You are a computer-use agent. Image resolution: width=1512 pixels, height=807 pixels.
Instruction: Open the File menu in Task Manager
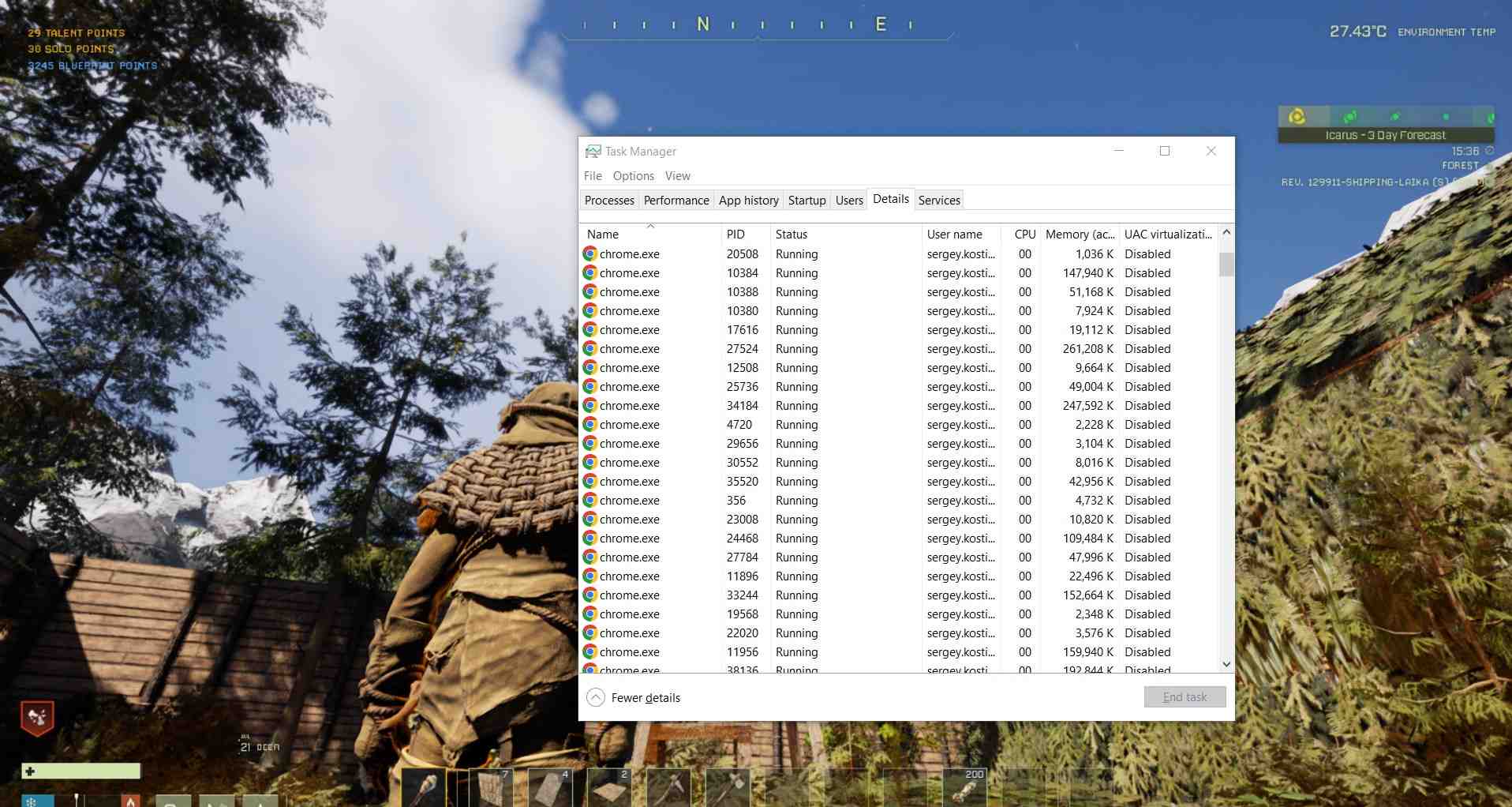click(593, 175)
